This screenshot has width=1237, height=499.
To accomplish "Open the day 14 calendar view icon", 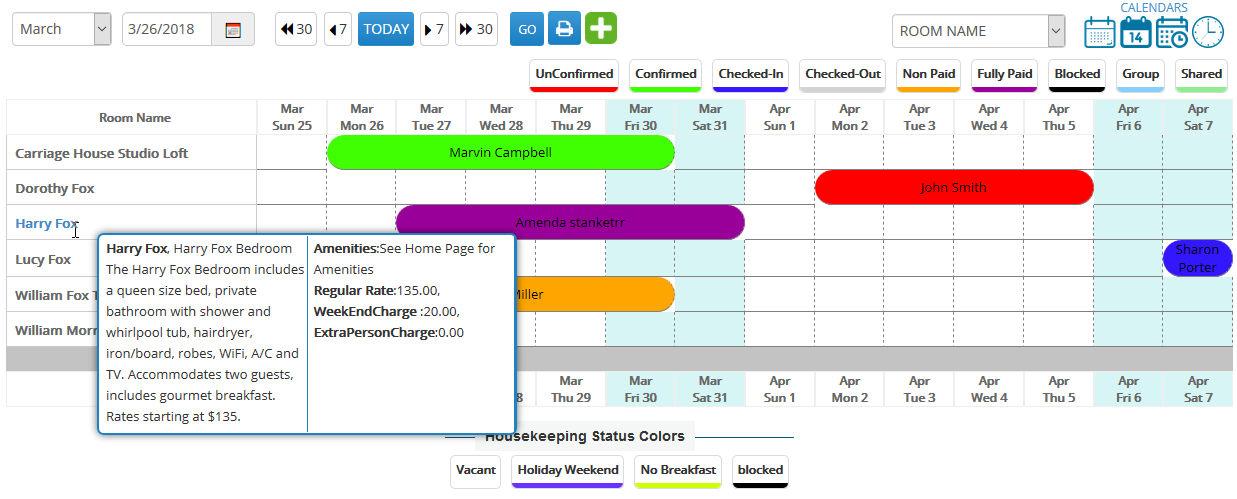I will 1136,32.
